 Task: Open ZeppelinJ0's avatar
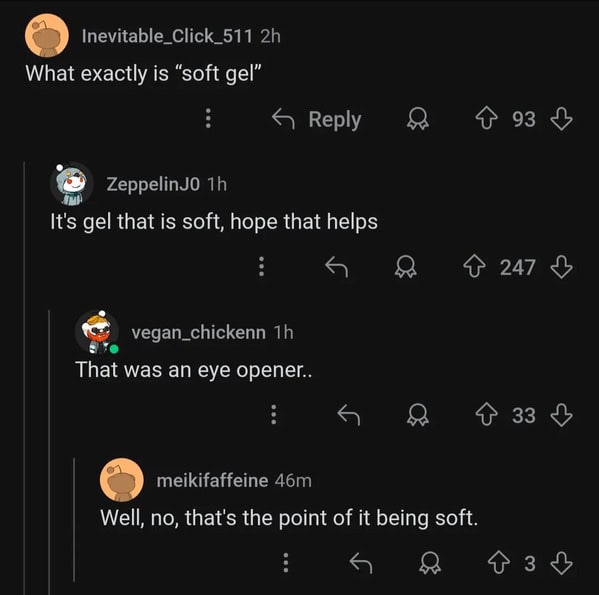click(71, 184)
